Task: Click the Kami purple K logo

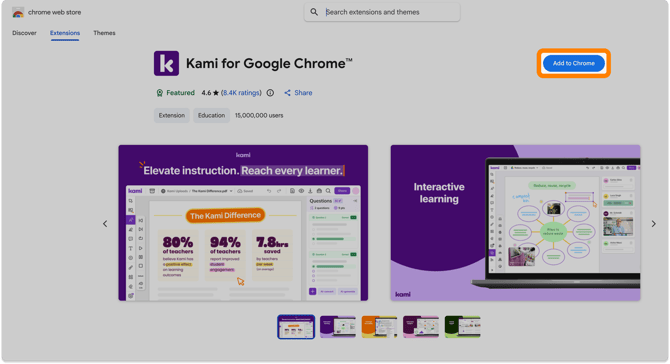Action: pyautogui.click(x=166, y=63)
